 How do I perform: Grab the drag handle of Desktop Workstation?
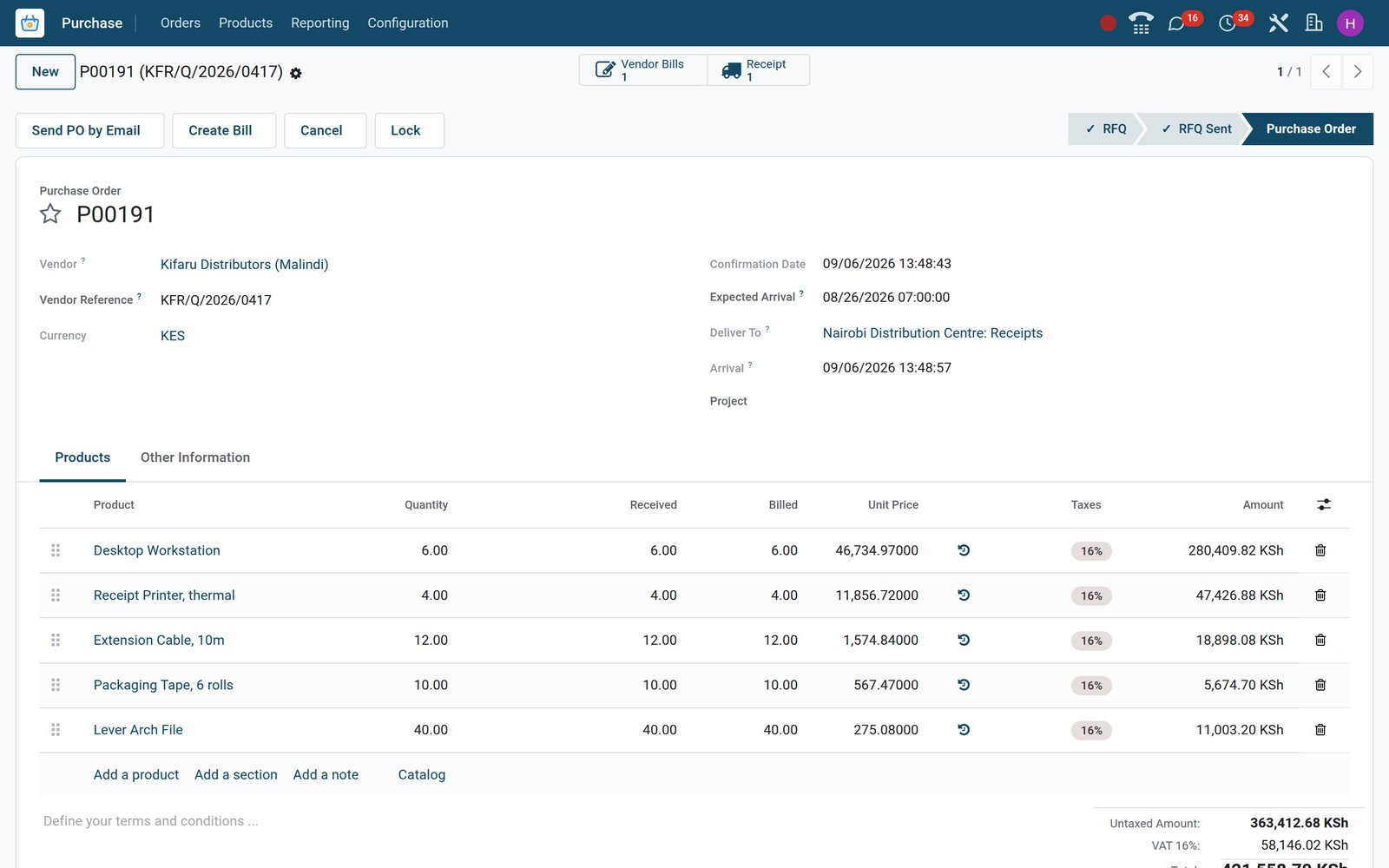(x=56, y=550)
